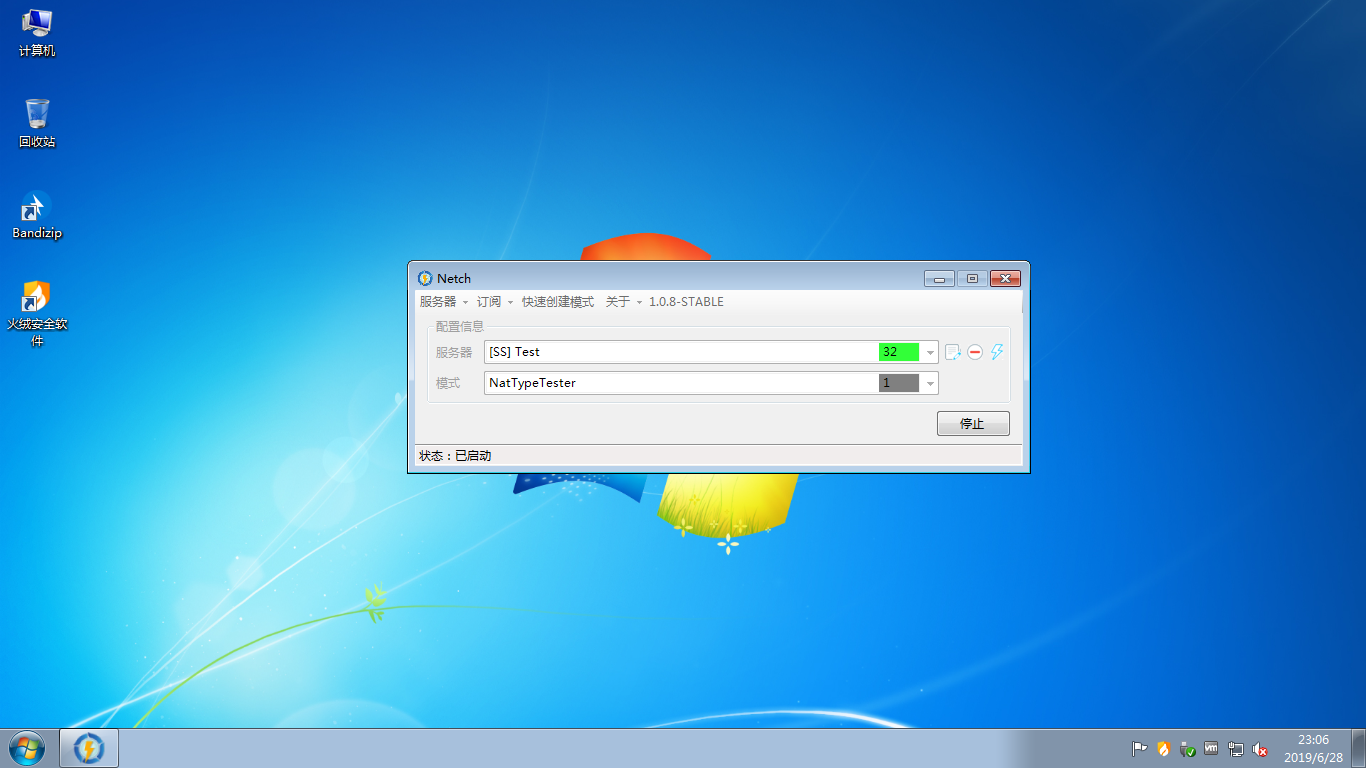The height and width of the screenshot is (768, 1366).
Task: Click the Action Center flag tray icon
Action: (1139, 748)
